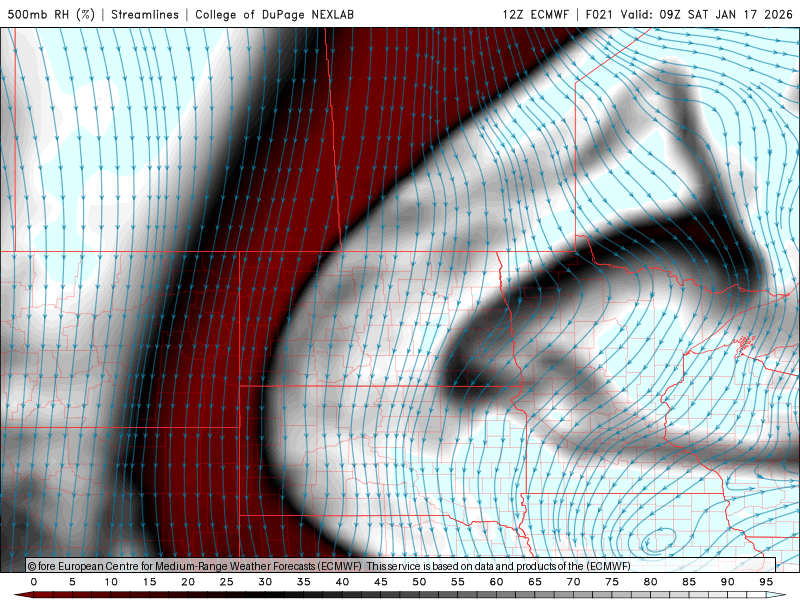The image size is (800, 600).
Task: Click the "30" color scale label
Action: click(265, 582)
